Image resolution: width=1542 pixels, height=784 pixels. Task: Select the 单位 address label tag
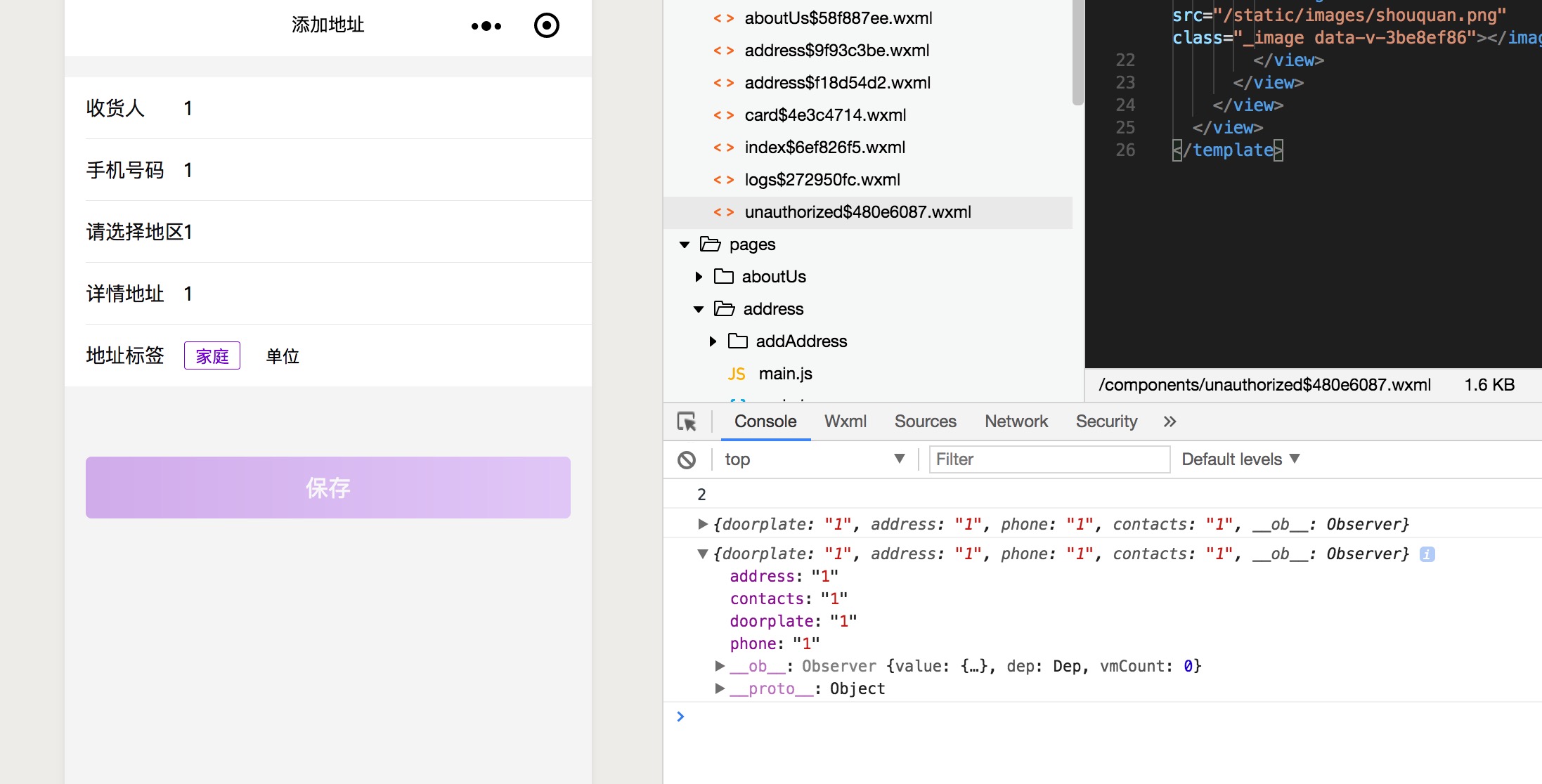[x=282, y=355]
